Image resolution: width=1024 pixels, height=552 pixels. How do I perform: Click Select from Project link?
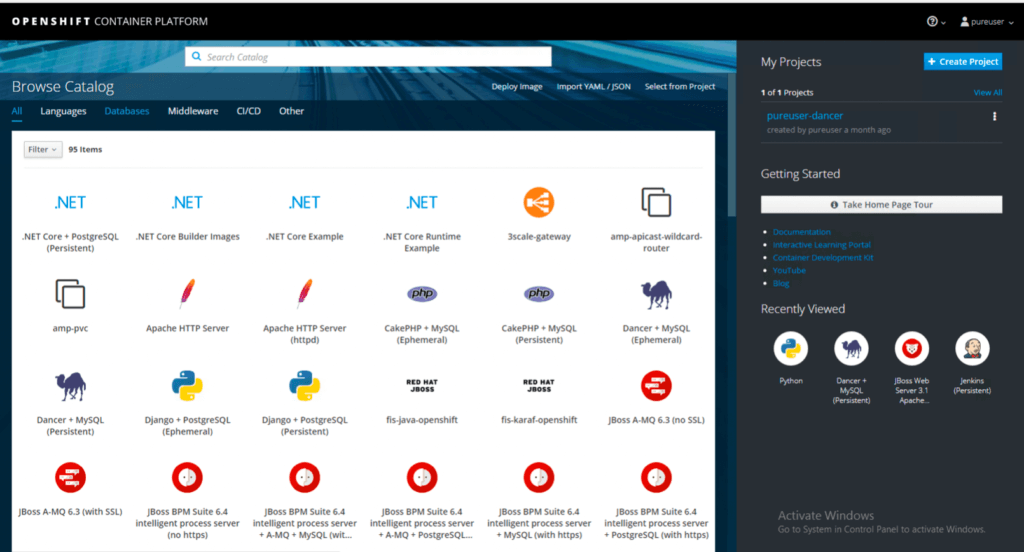point(680,86)
